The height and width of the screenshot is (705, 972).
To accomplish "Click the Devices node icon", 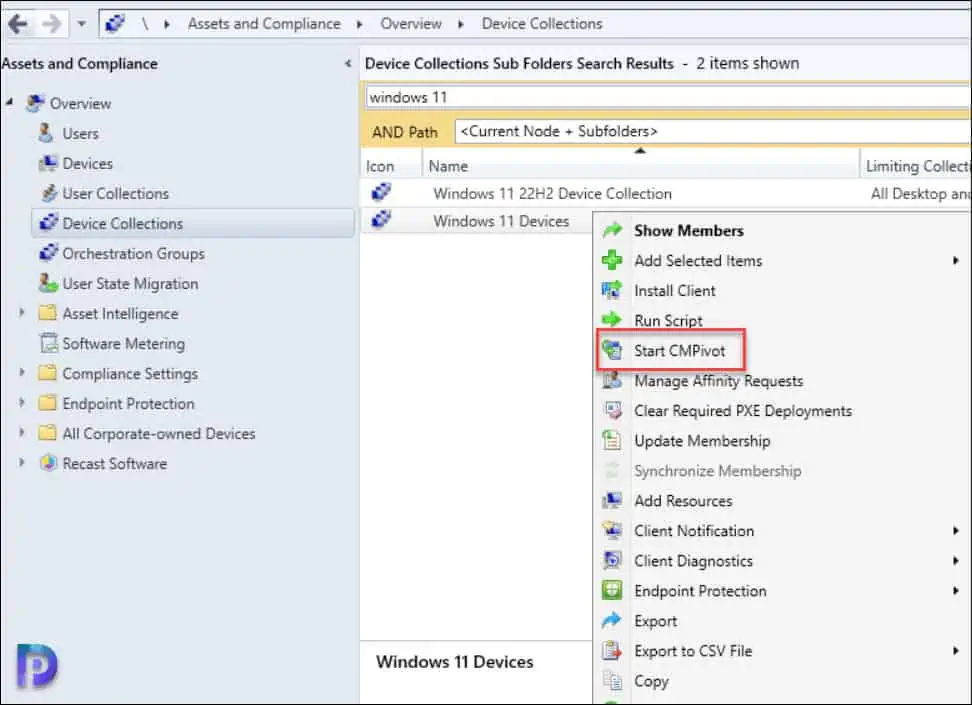I will pos(48,163).
